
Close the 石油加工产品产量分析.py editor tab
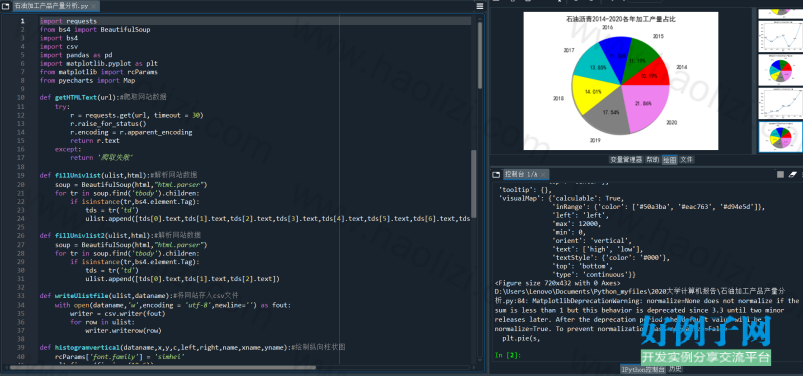tap(94, 6)
